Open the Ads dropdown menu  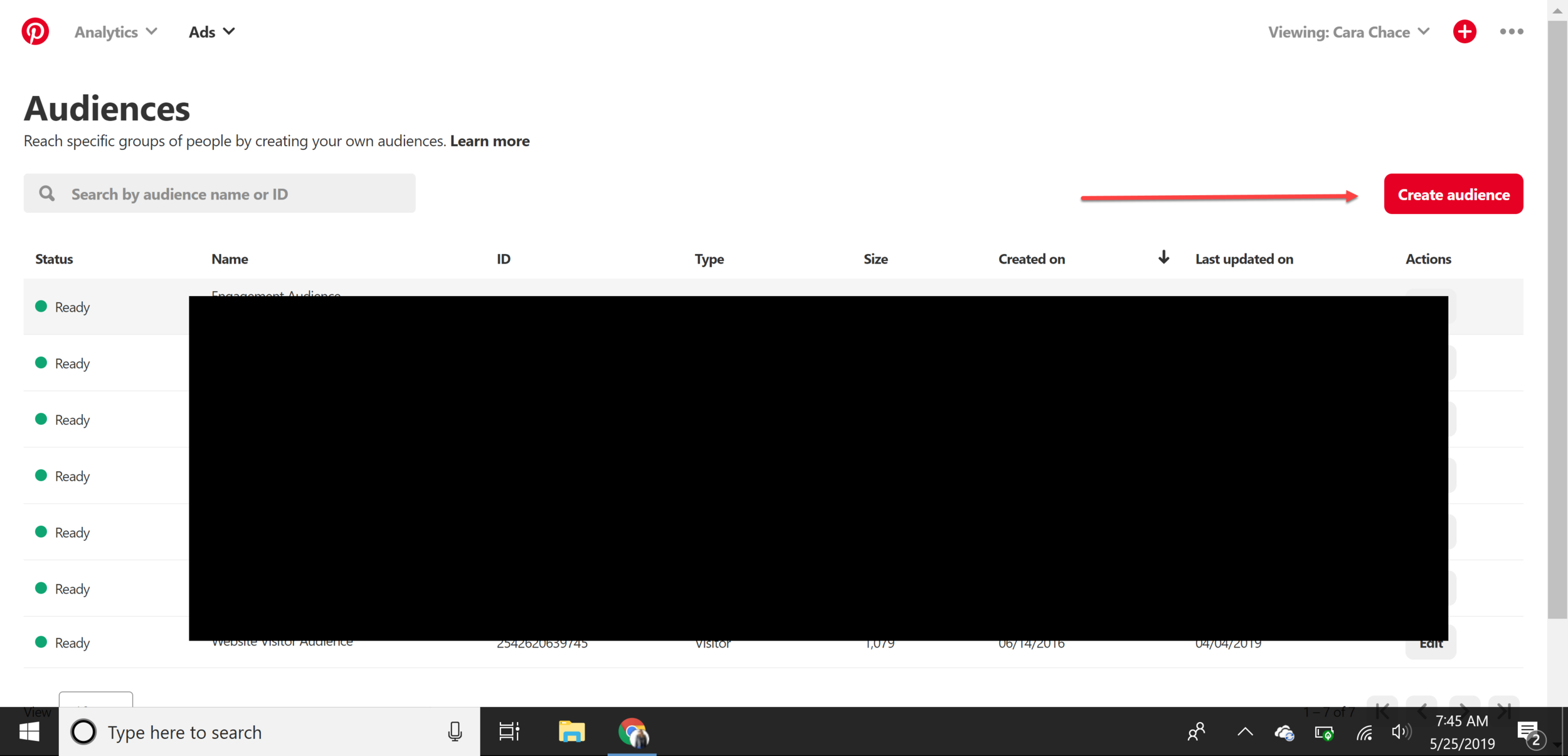(x=212, y=32)
